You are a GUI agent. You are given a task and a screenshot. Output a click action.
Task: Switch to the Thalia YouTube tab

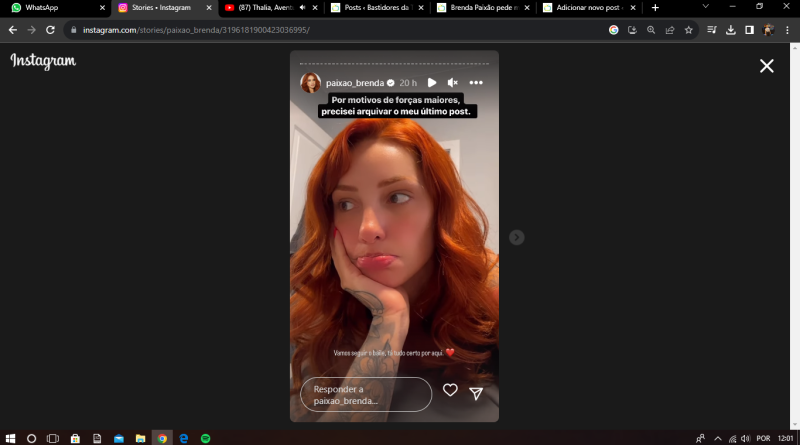tap(265, 7)
